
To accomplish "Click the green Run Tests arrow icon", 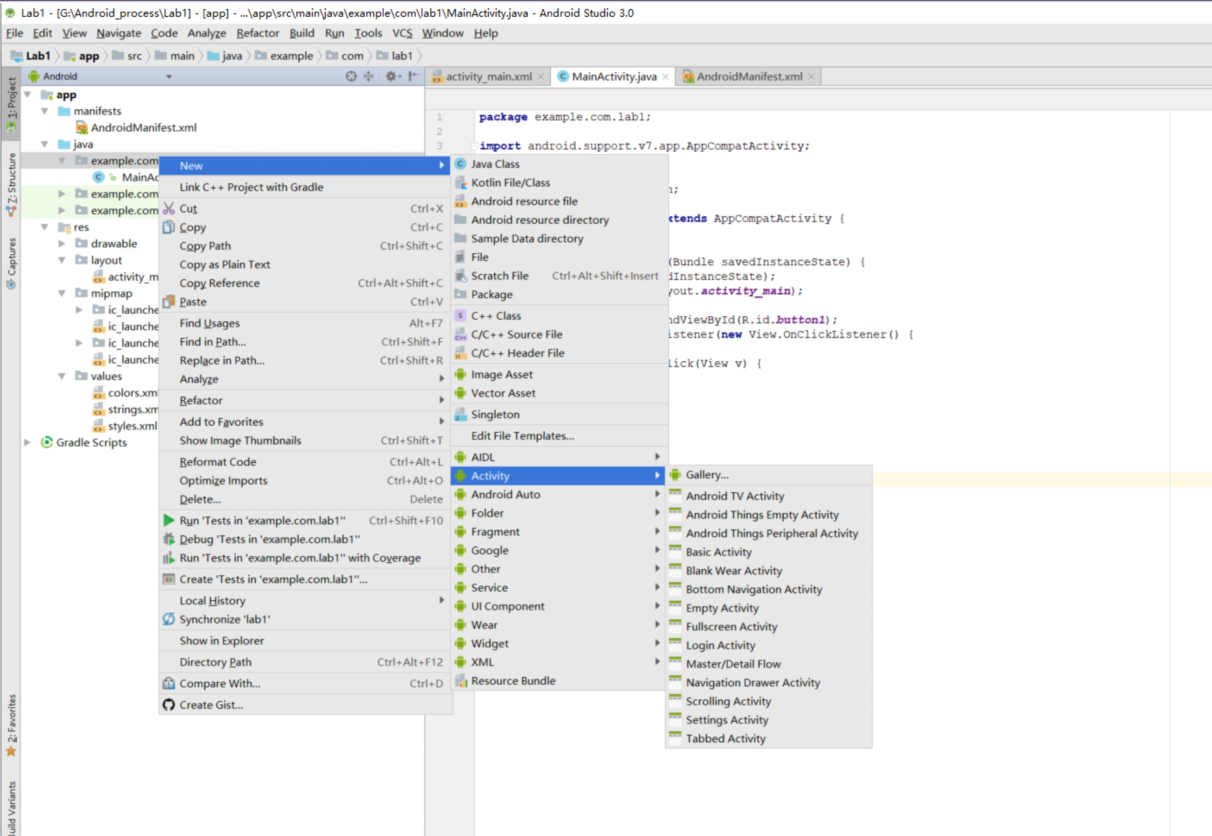I will 169,521.
